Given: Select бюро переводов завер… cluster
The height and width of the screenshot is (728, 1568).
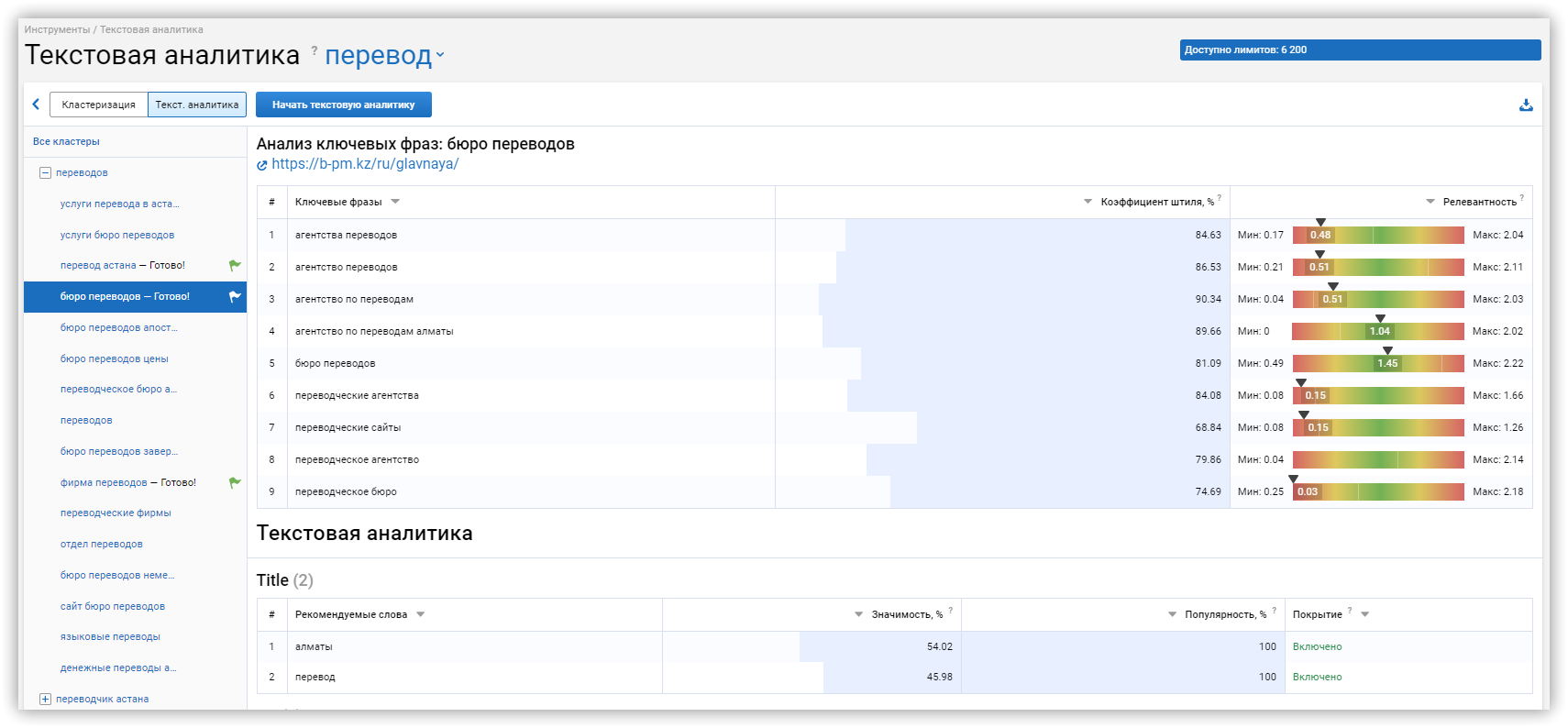Looking at the screenshot, I should point(119,451).
